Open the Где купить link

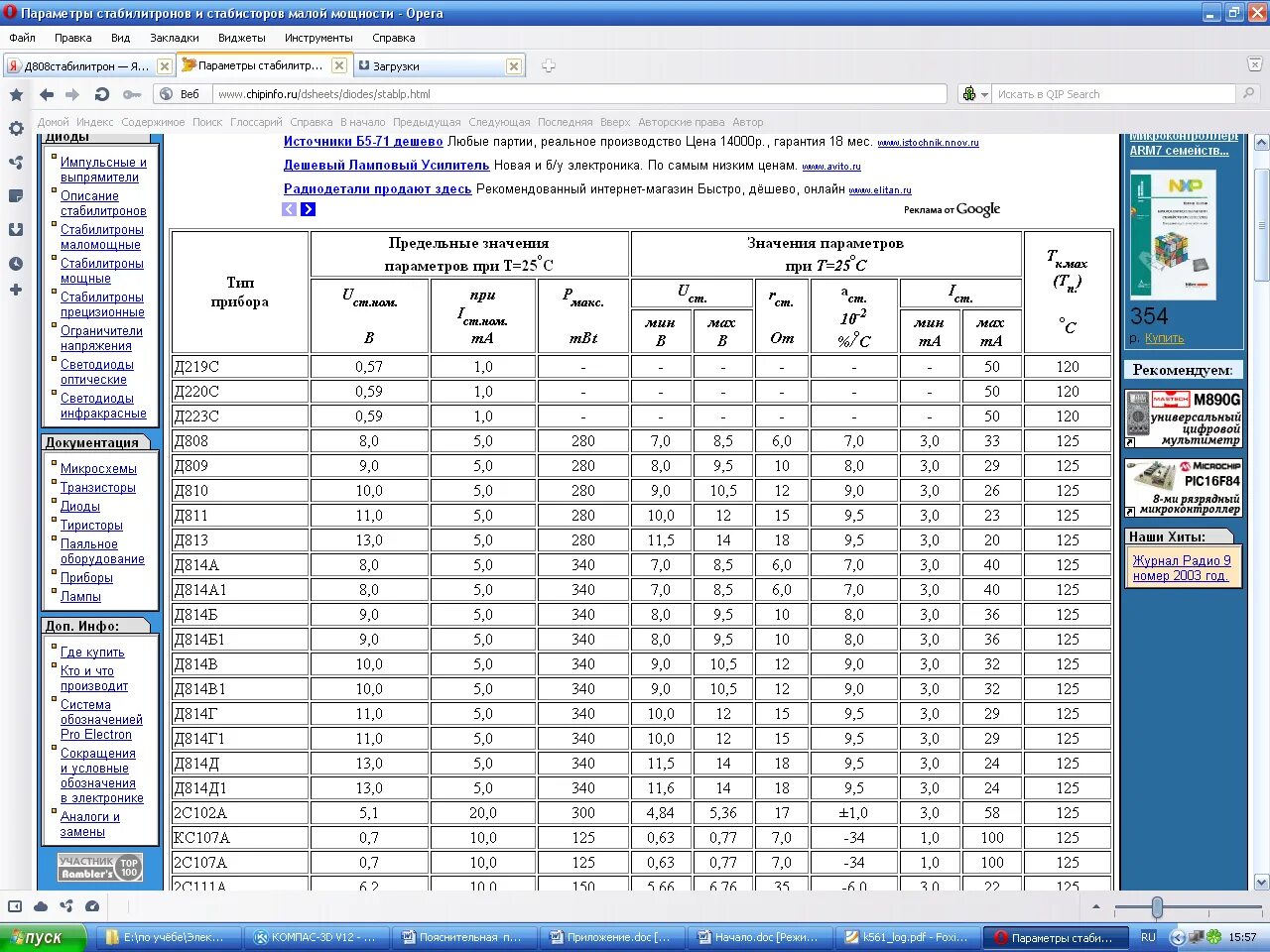[x=92, y=653]
